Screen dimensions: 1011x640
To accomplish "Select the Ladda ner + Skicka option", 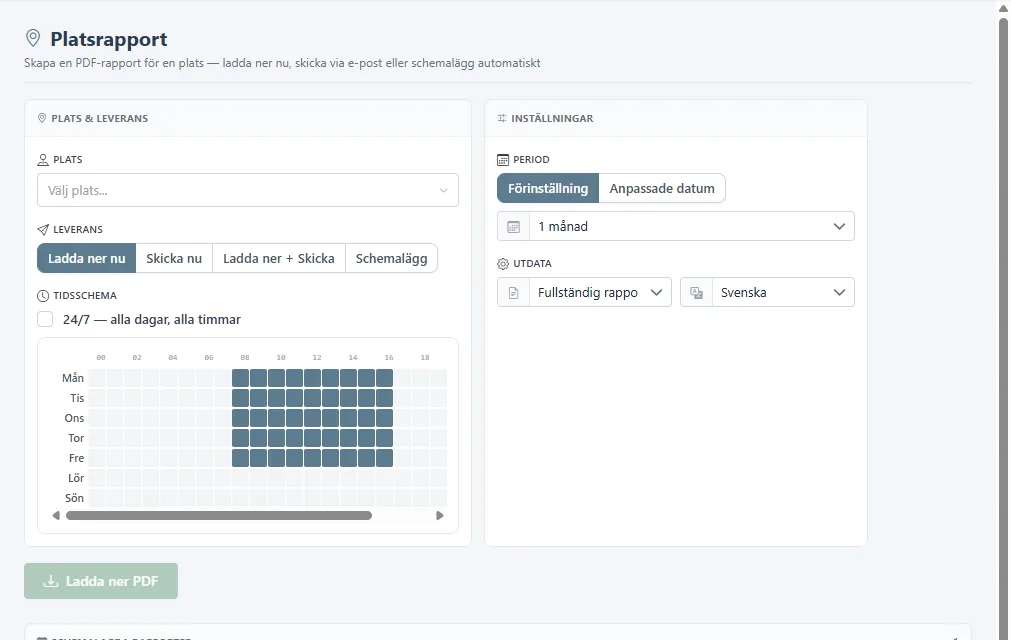I will [279, 258].
